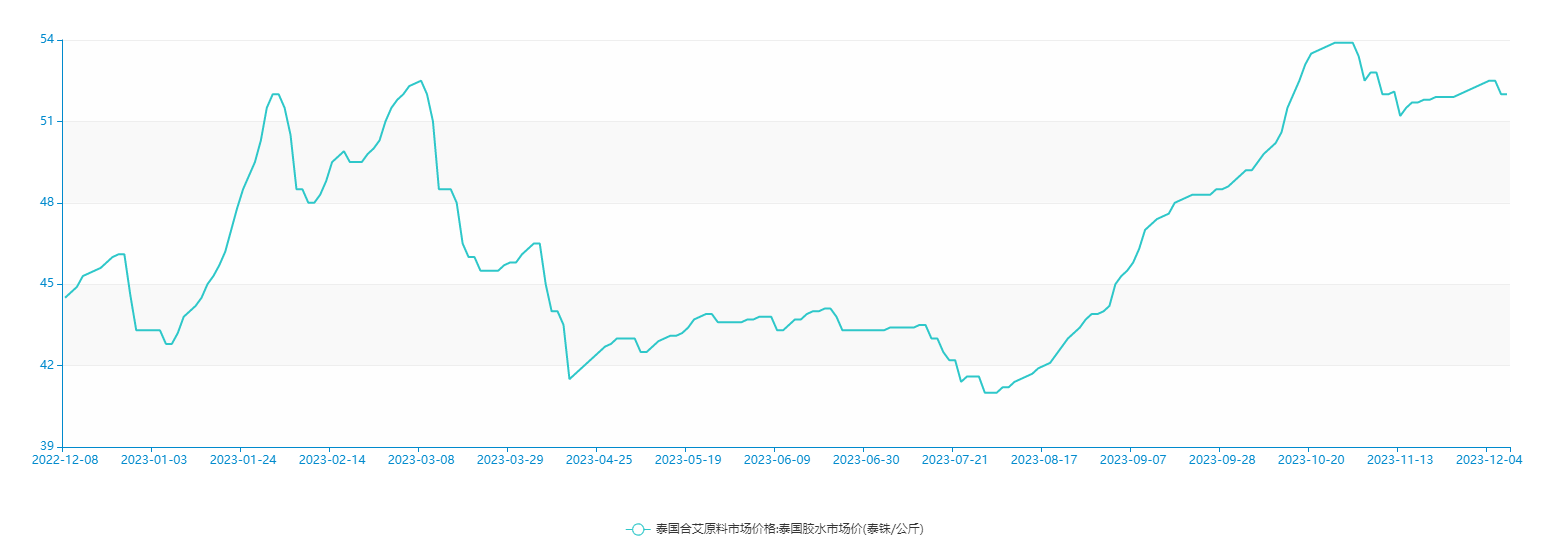Toggle the 泰国胶水市场价 series legend text
The width and height of the screenshot is (1550, 547).
tap(790, 529)
